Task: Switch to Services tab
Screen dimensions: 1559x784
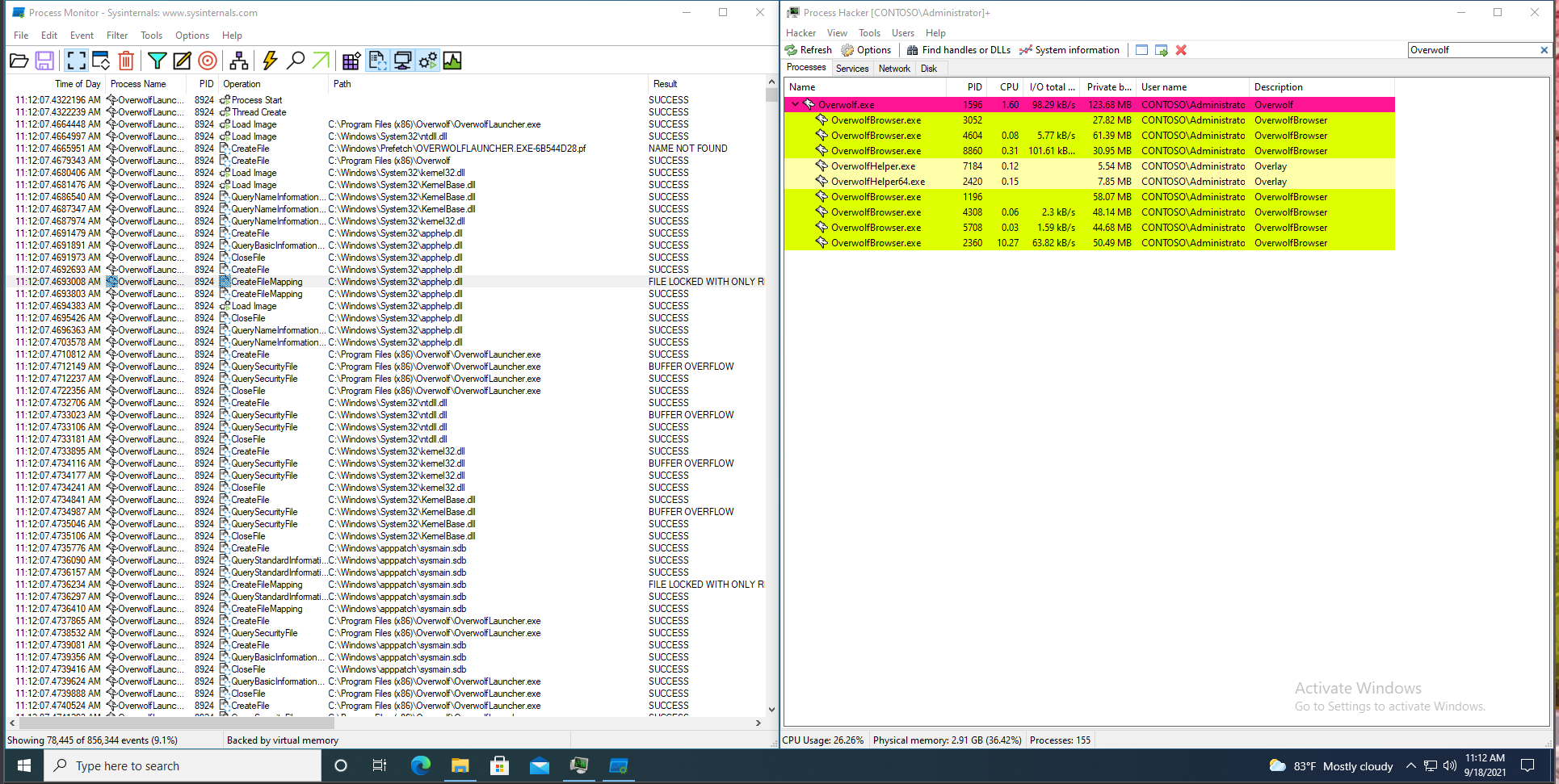Action: pyautogui.click(x=852, y=69)
